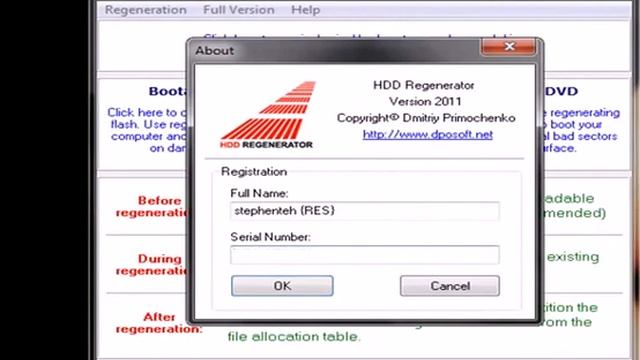Image resolution: width=640 pixels, height=360 pixels.
Task: Confirm registration with the OK button
Action: 282,286
